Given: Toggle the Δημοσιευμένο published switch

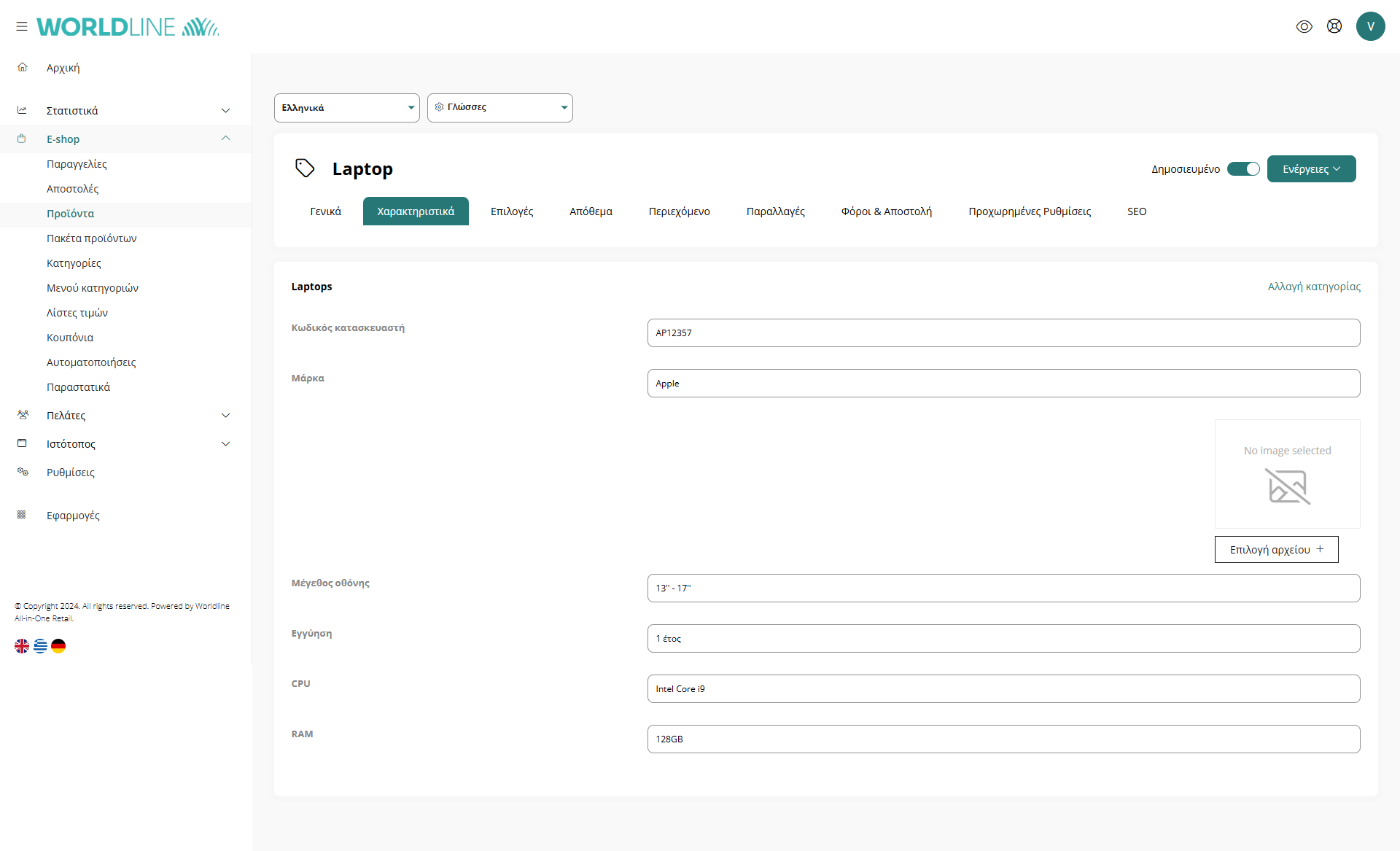Looking at the screenshot, I should point(1243,169).
